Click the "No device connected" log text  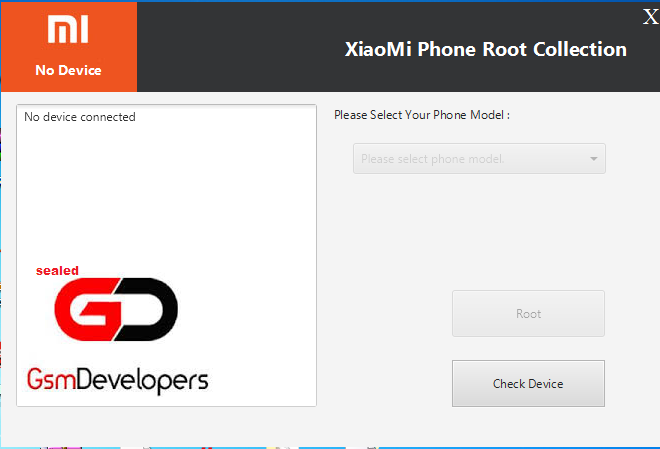coord(80,117)
